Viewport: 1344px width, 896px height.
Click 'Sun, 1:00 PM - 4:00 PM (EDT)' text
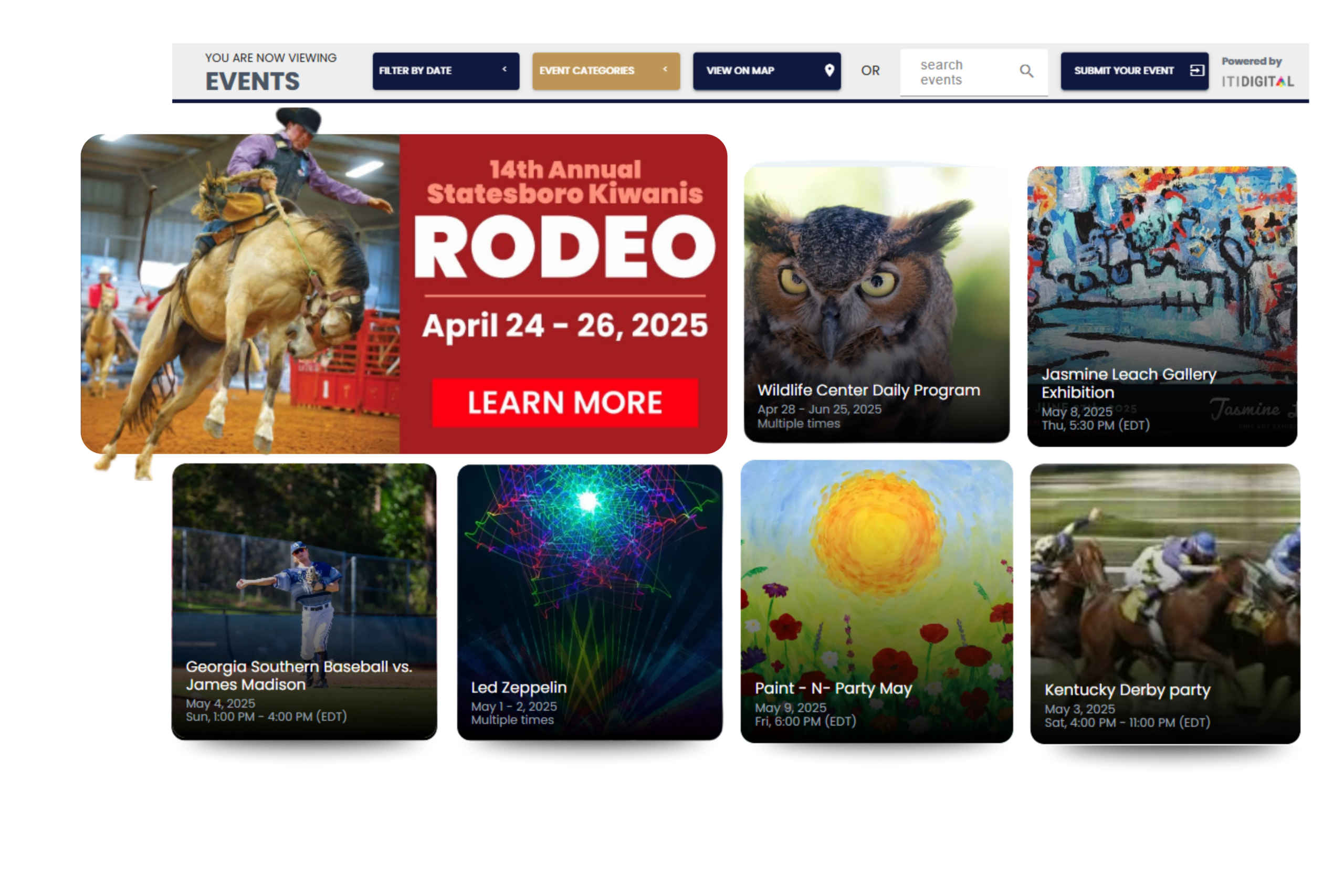[266, 716]
